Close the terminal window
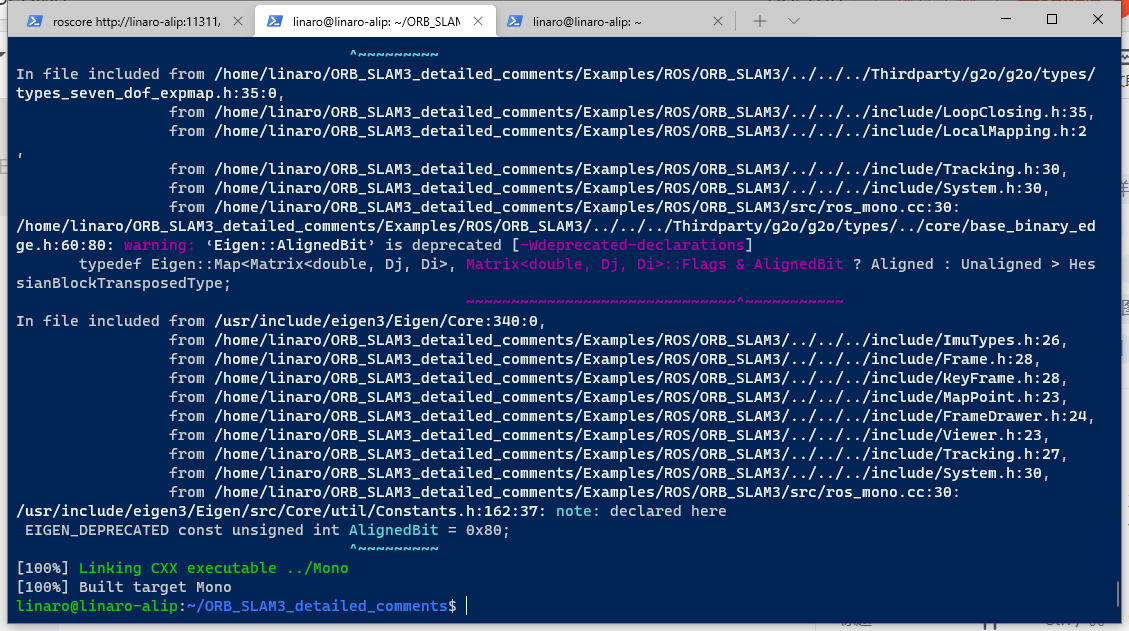The height and width of the screenshot is (631, 1129). (x=1098, y=19)
